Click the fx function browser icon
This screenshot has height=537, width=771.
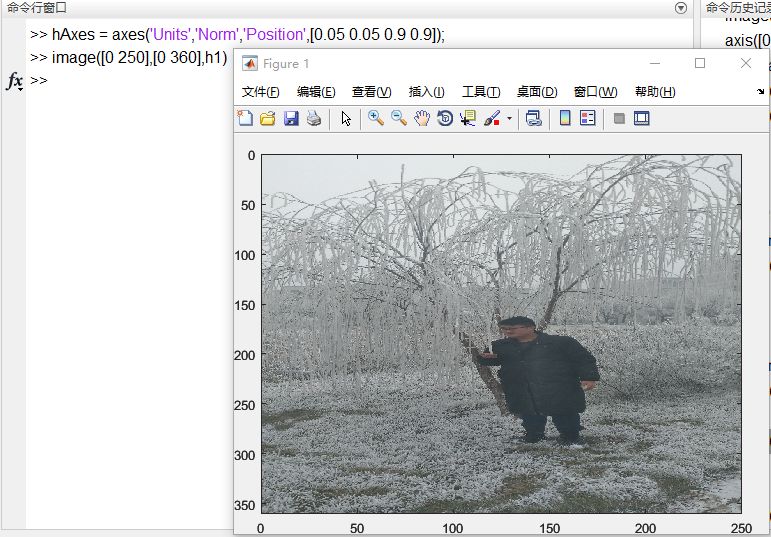pos(14,81)
